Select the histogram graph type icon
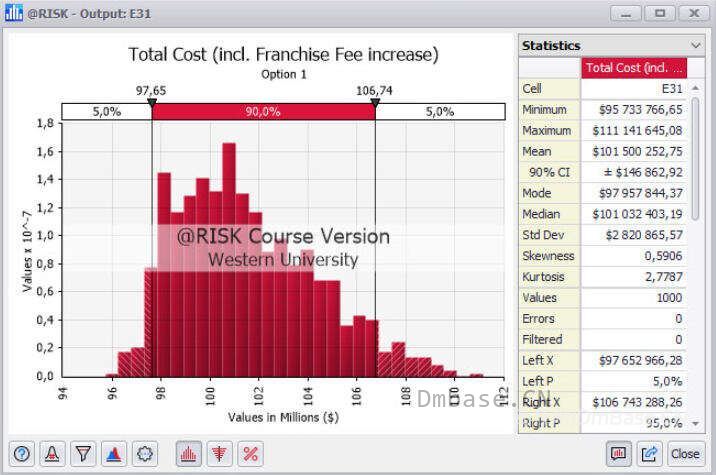This screenshot has height=475, width=716. pyautogui.click(x=188, y=454)
